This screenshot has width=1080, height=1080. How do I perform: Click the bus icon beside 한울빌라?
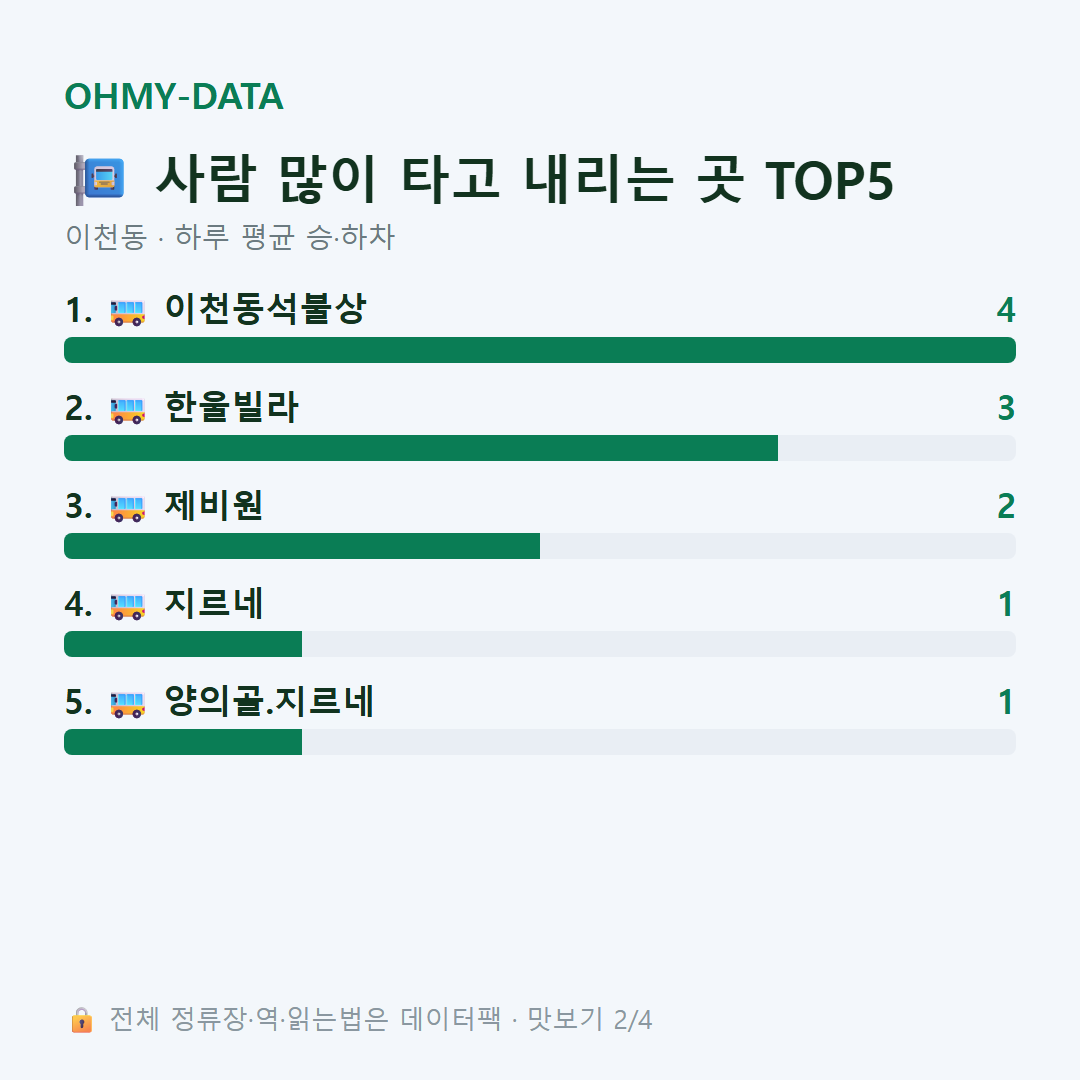tap(128, 411)
